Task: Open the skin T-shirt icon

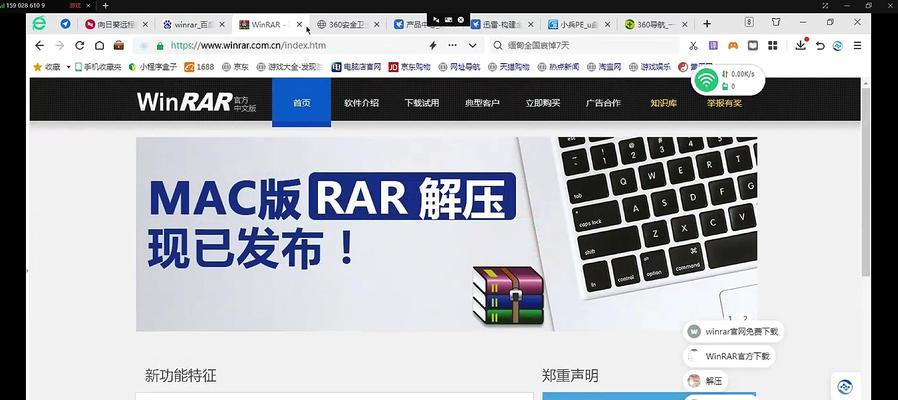Action: click(776, 22)
